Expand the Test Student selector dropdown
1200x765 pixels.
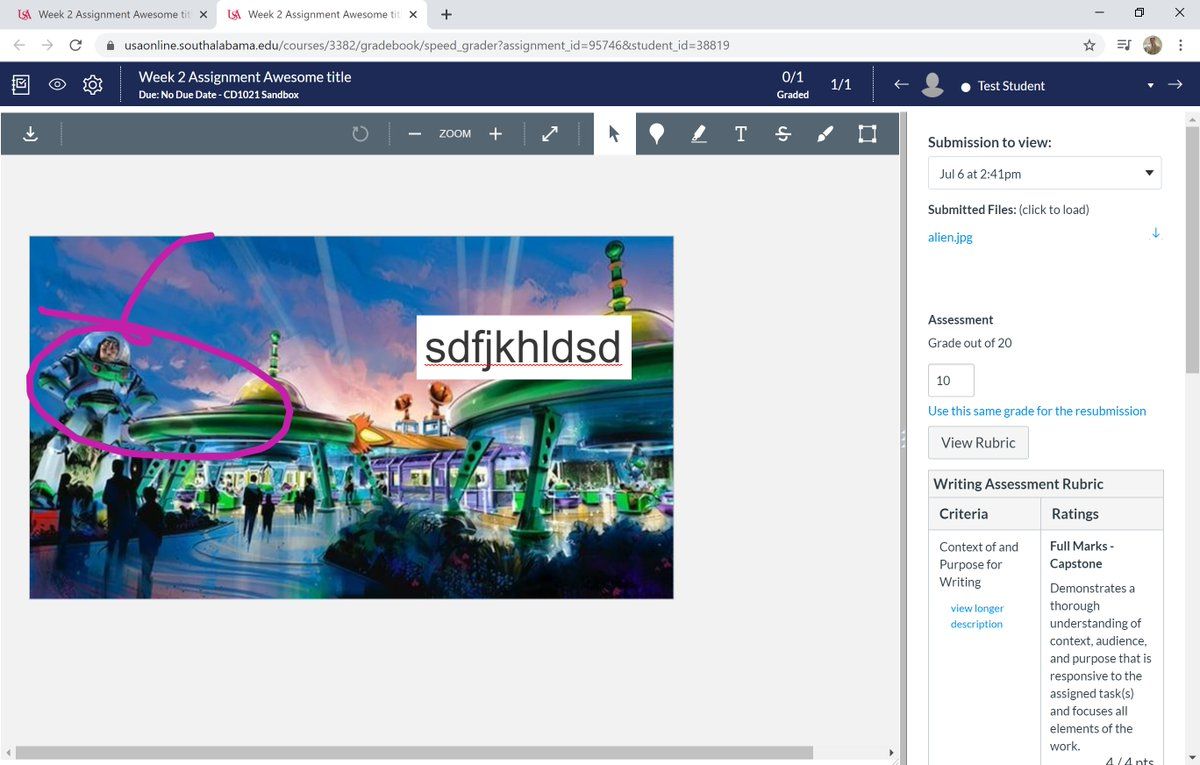(x=1150, y=86)
